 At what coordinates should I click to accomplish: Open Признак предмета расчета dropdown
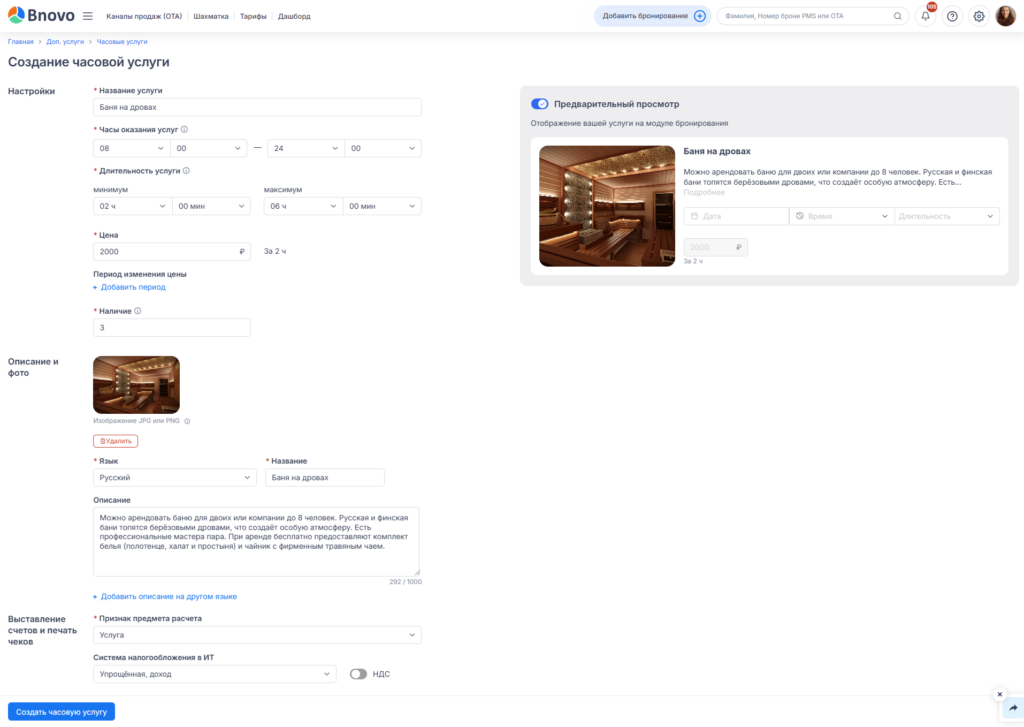257,635
